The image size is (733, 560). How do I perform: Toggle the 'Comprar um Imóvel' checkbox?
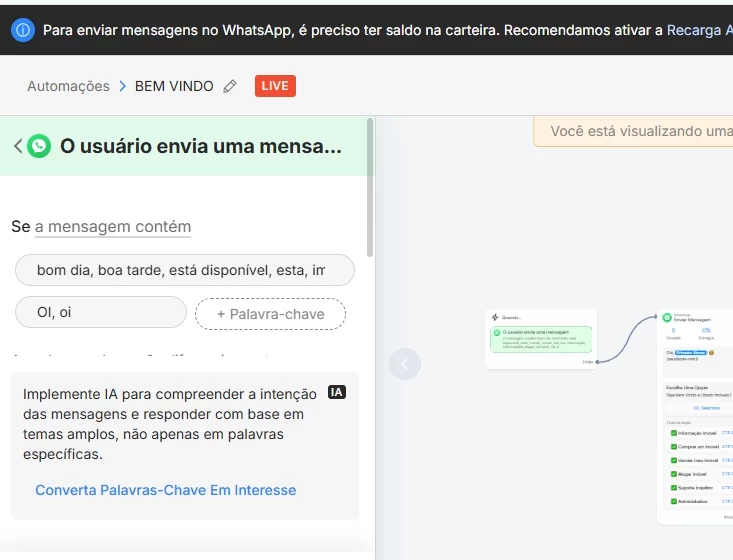pos(674,447)
